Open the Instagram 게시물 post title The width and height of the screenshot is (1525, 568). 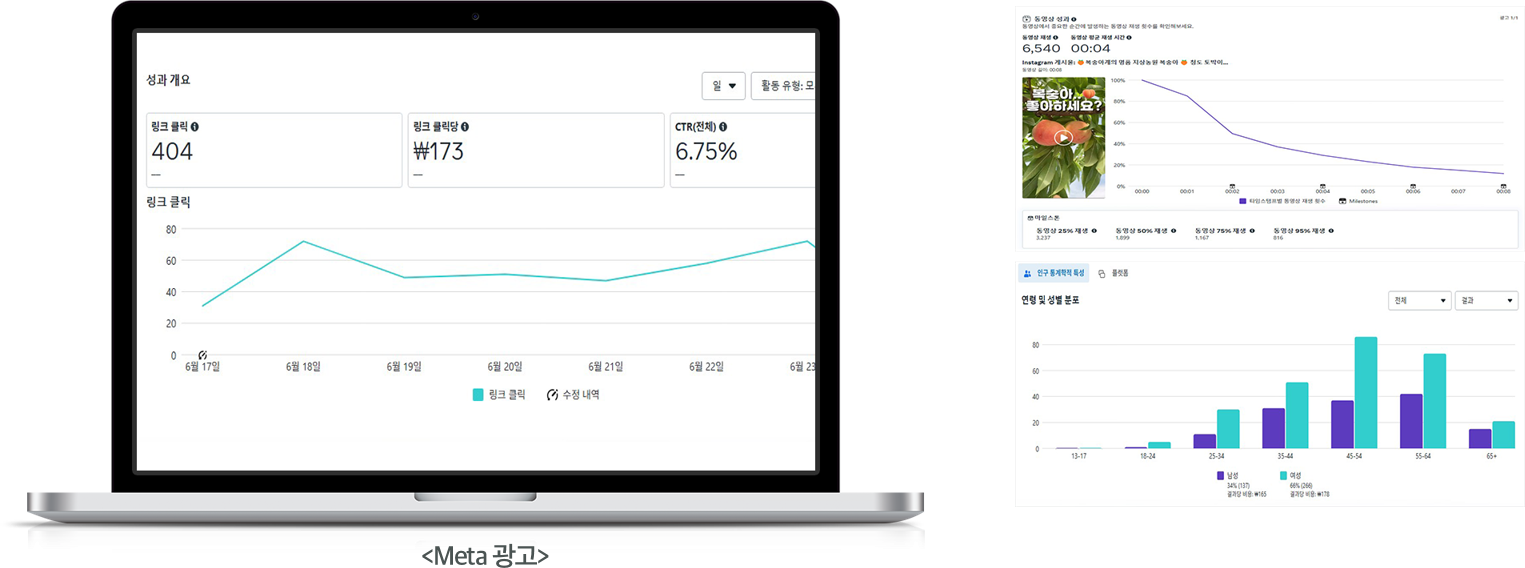[x=1125, y=62]
